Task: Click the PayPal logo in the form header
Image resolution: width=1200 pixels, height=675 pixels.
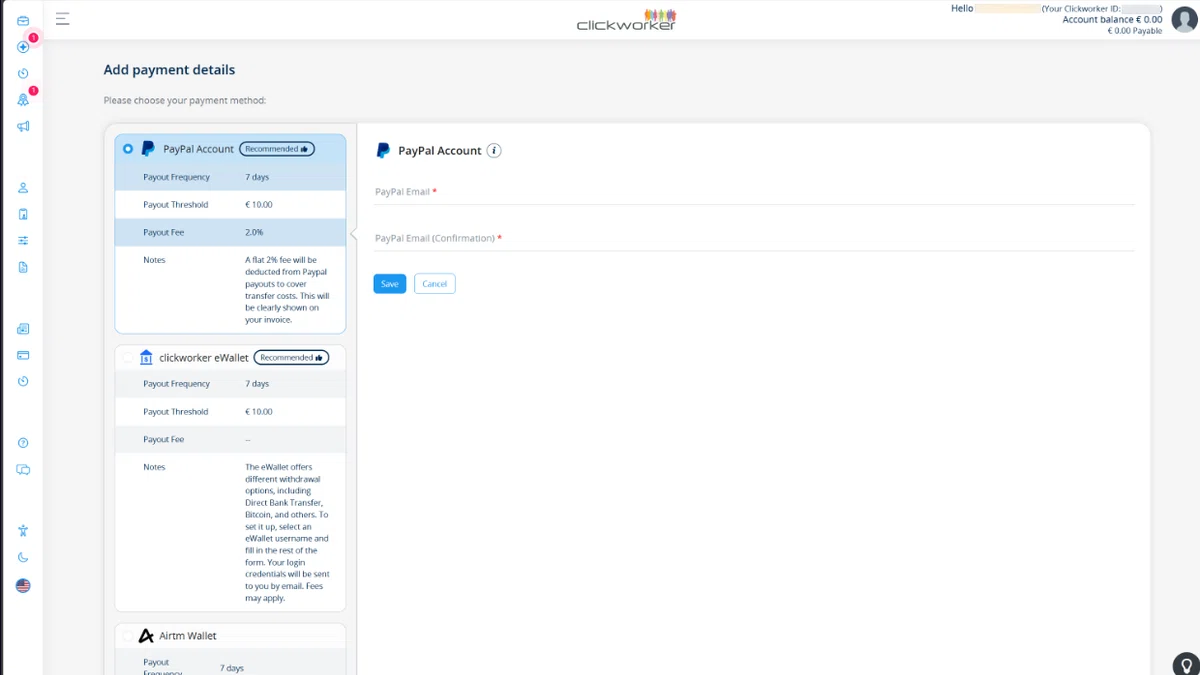Action: coord(383,151)
